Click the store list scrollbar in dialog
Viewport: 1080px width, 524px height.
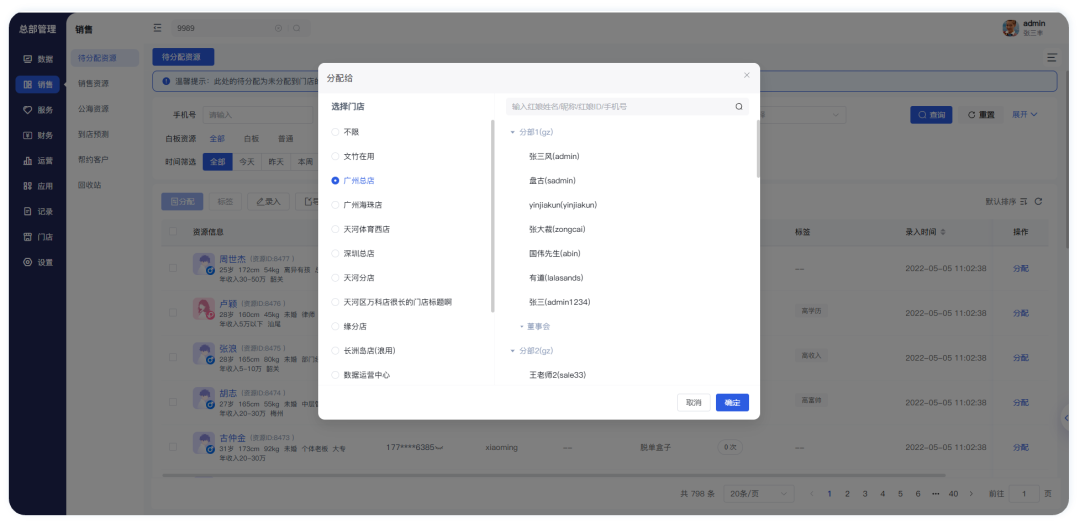[x=492, y=216]
